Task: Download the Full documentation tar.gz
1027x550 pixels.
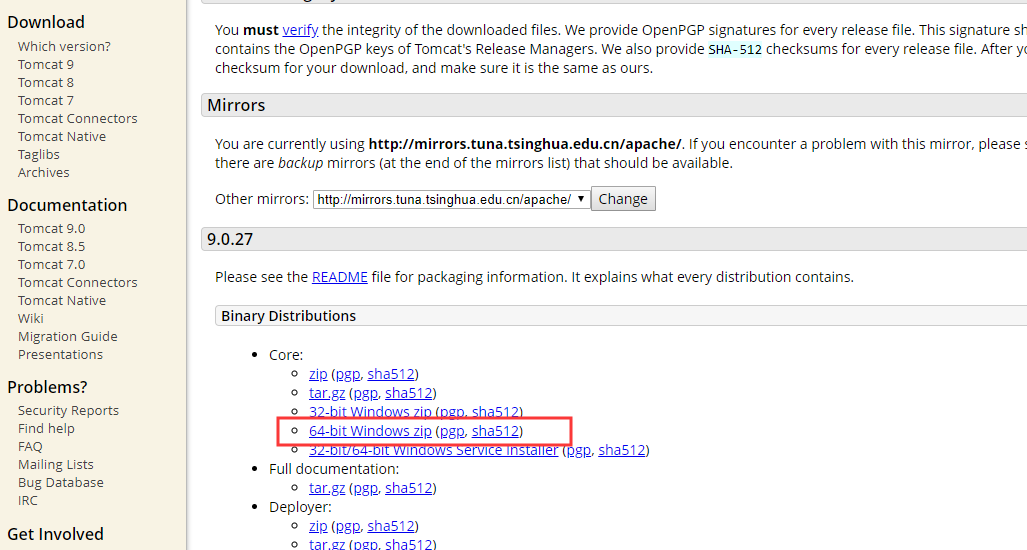Action: click(327, 488)
